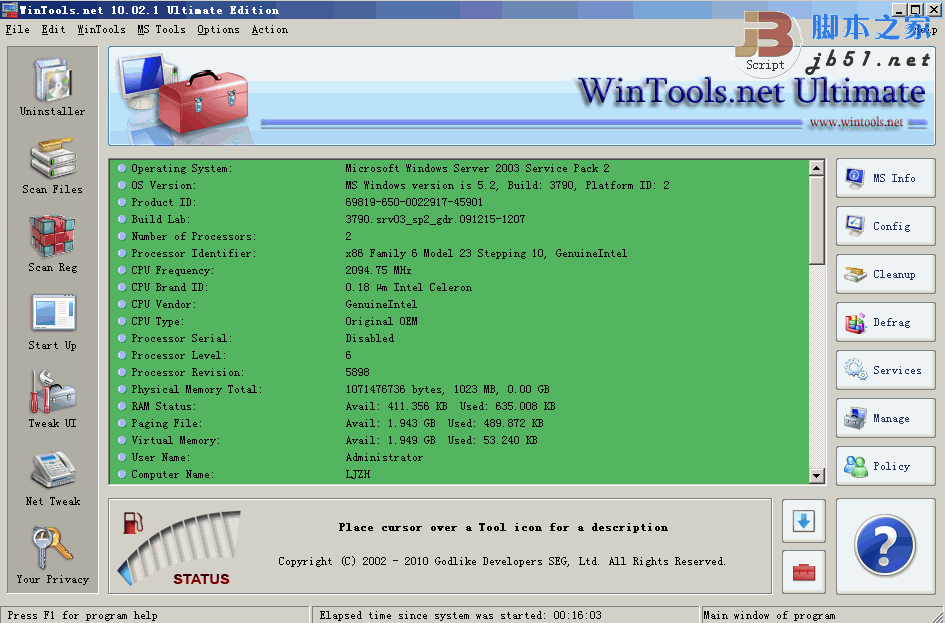Select the 'OS Version:' row label
Screen dimensions: 945x623
[163, 185]
